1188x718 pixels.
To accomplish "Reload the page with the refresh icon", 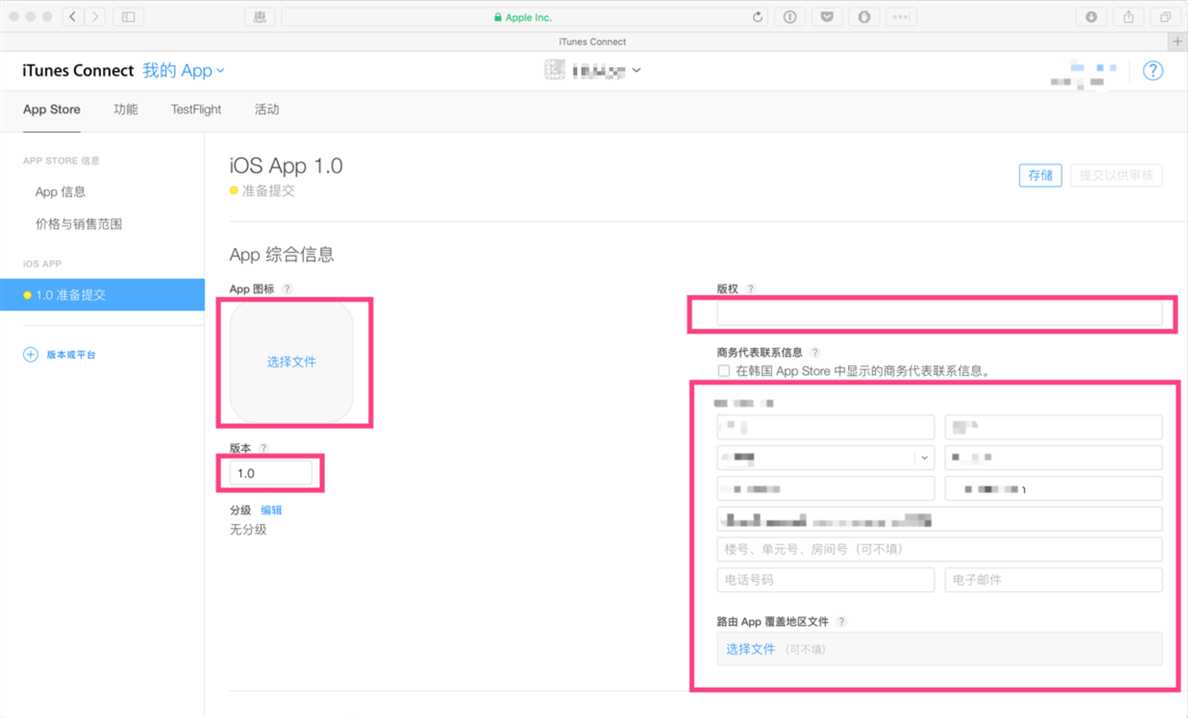I will 757,17.
